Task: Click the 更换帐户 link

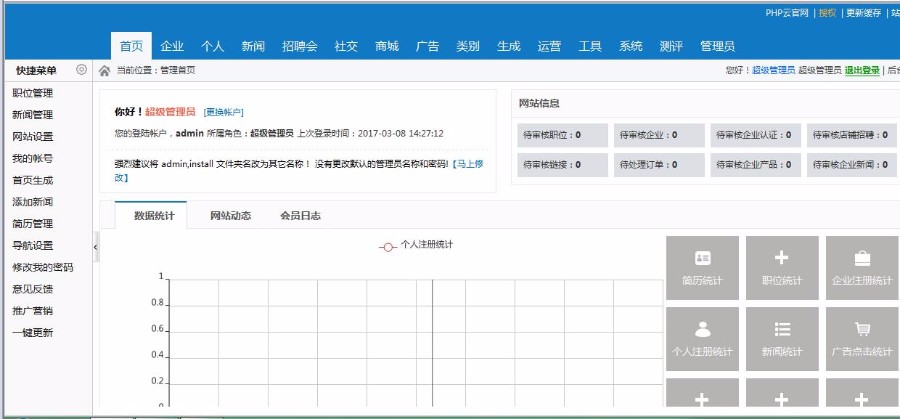Action: (224, 112)
